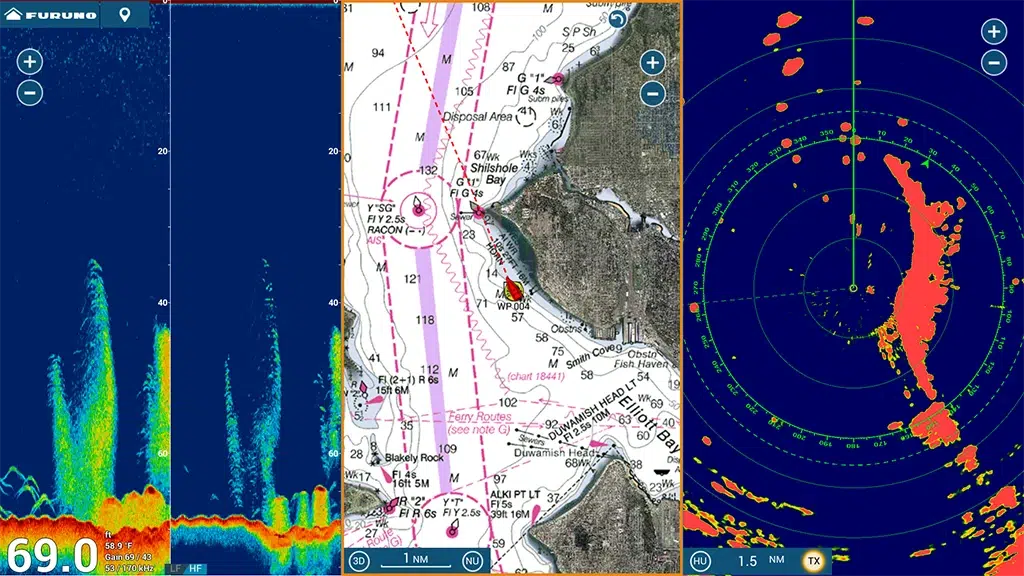Tap the 1 NM chart scale bar
This screenshot has width=1024, height=576.
click(416, 561)
